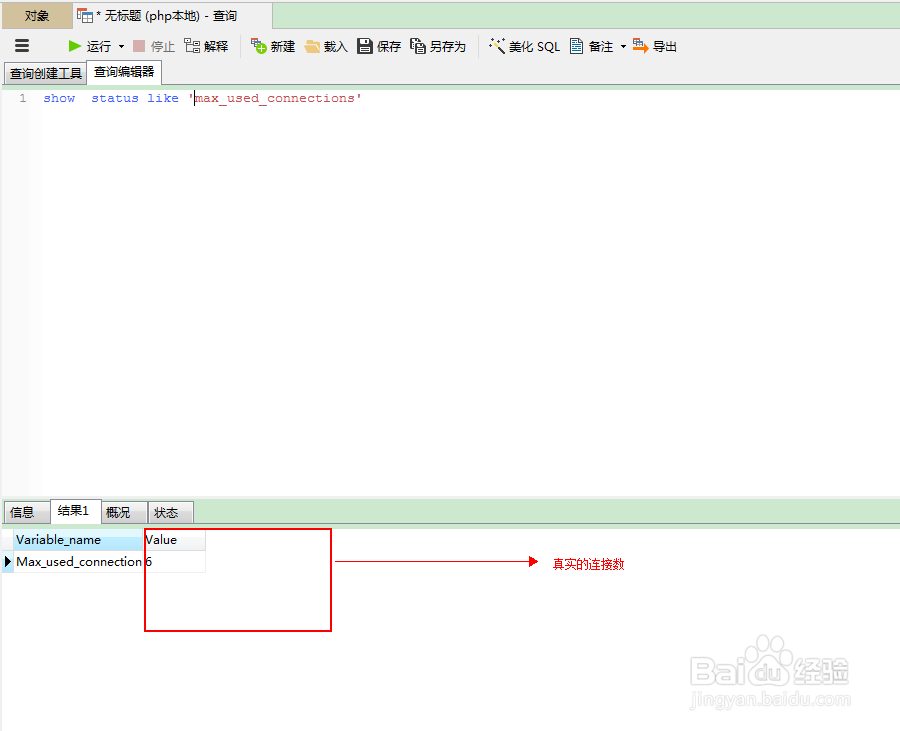The height and width of the screenshot is (731, 900).
Task: Select the Result 1 (结果1) tab
Action: click(x=76, y=511)
